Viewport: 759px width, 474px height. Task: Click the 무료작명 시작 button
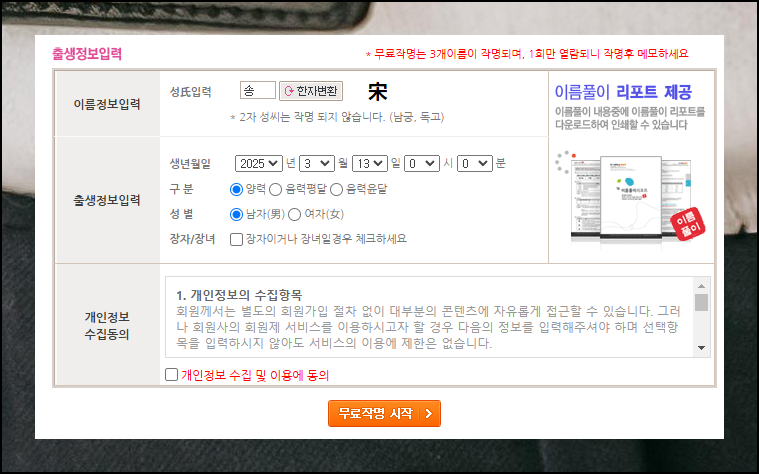coord(384,413)
